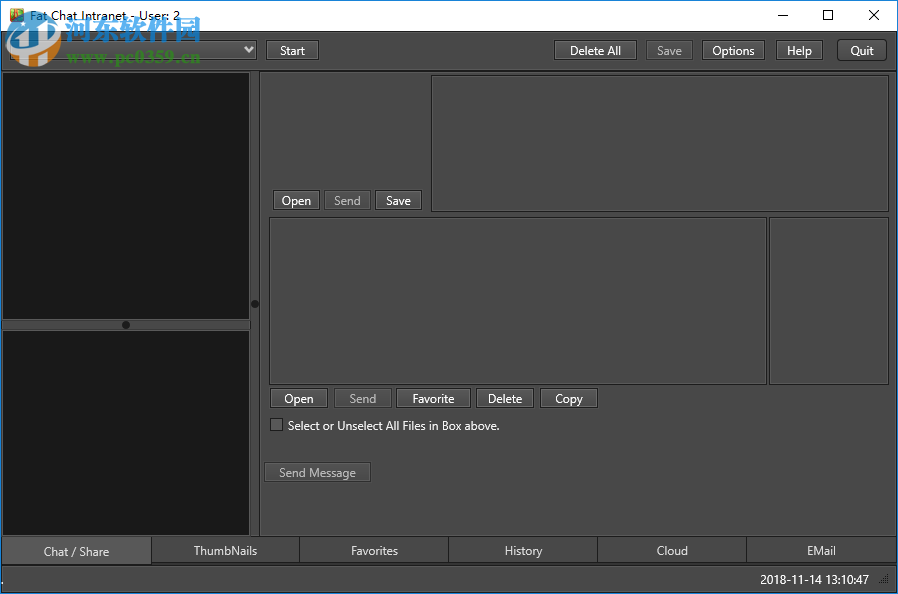898x594 pixels.
Task: Open the user selection dropdown at top left
Action: [133, 50]
